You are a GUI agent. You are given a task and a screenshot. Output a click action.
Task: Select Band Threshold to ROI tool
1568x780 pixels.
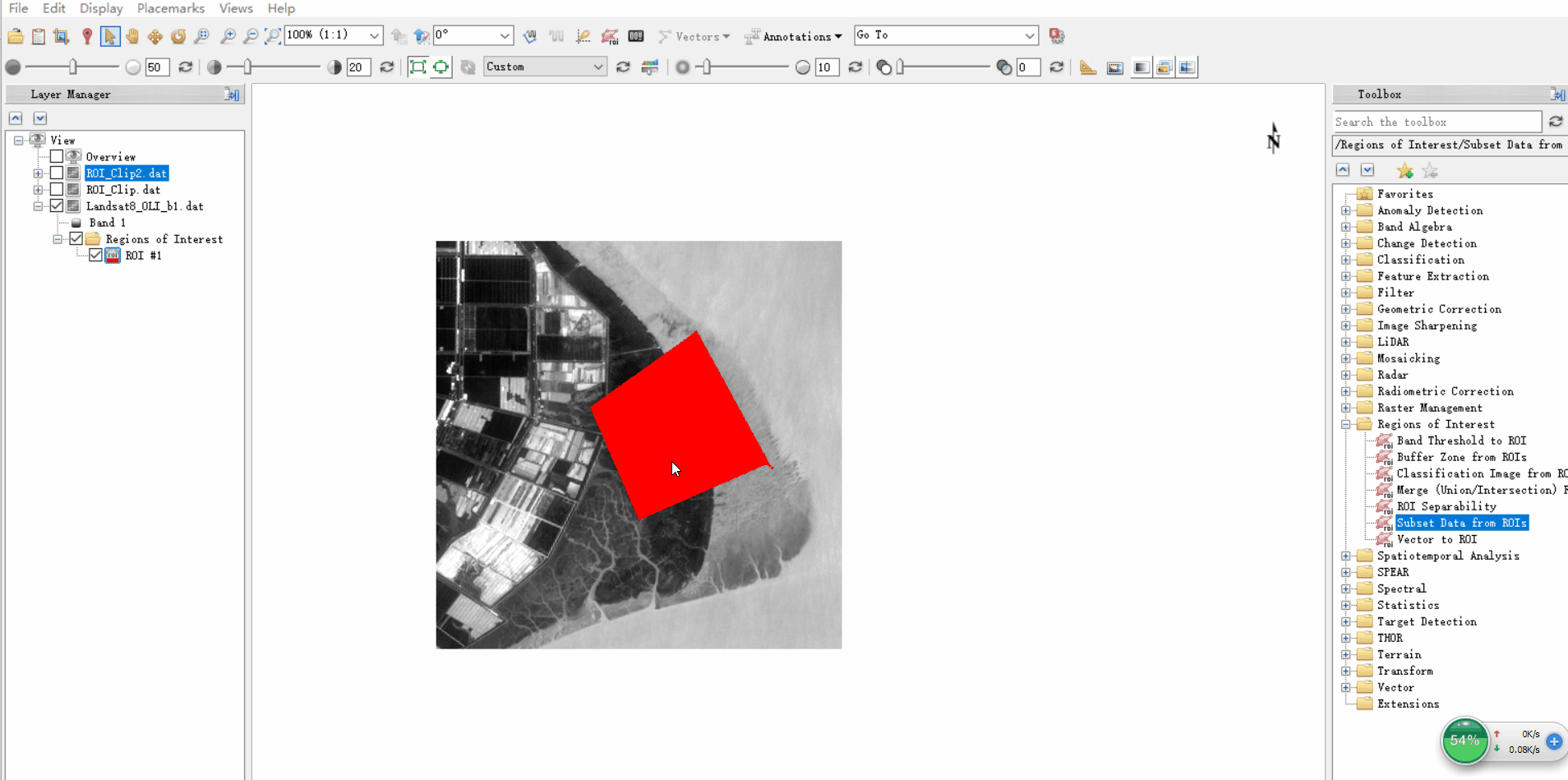[1461, 441]
